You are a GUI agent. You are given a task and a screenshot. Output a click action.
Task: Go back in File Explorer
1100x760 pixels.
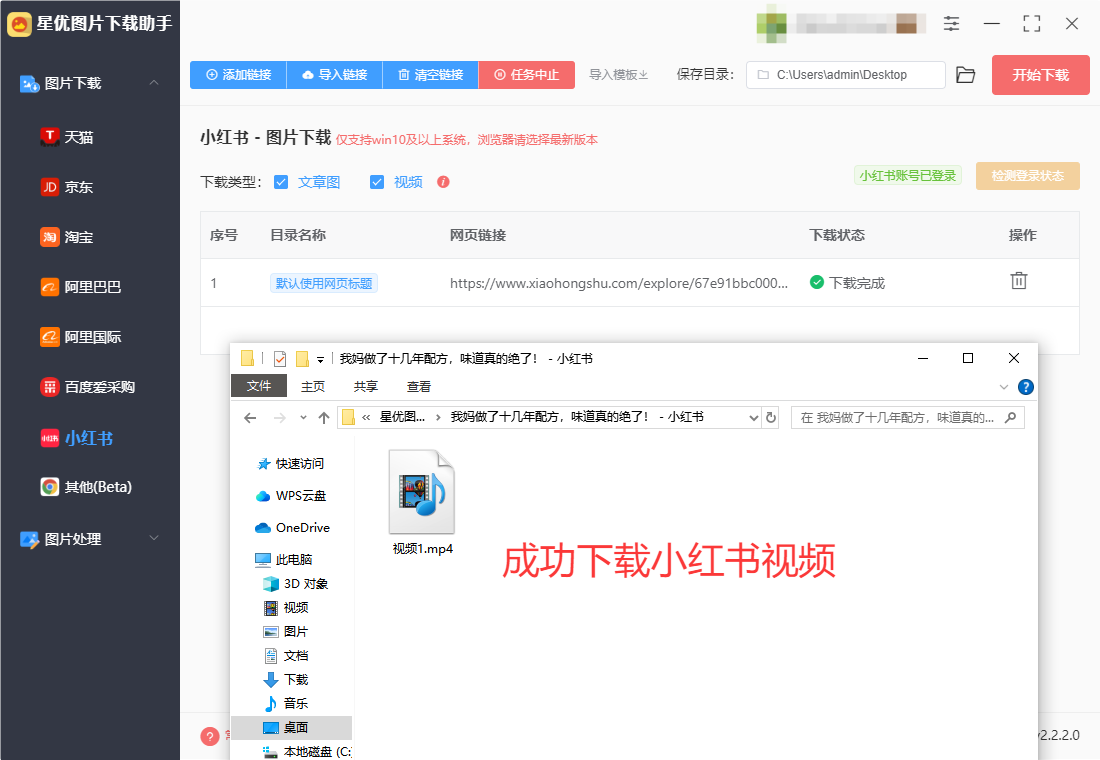tap(250, 418)
